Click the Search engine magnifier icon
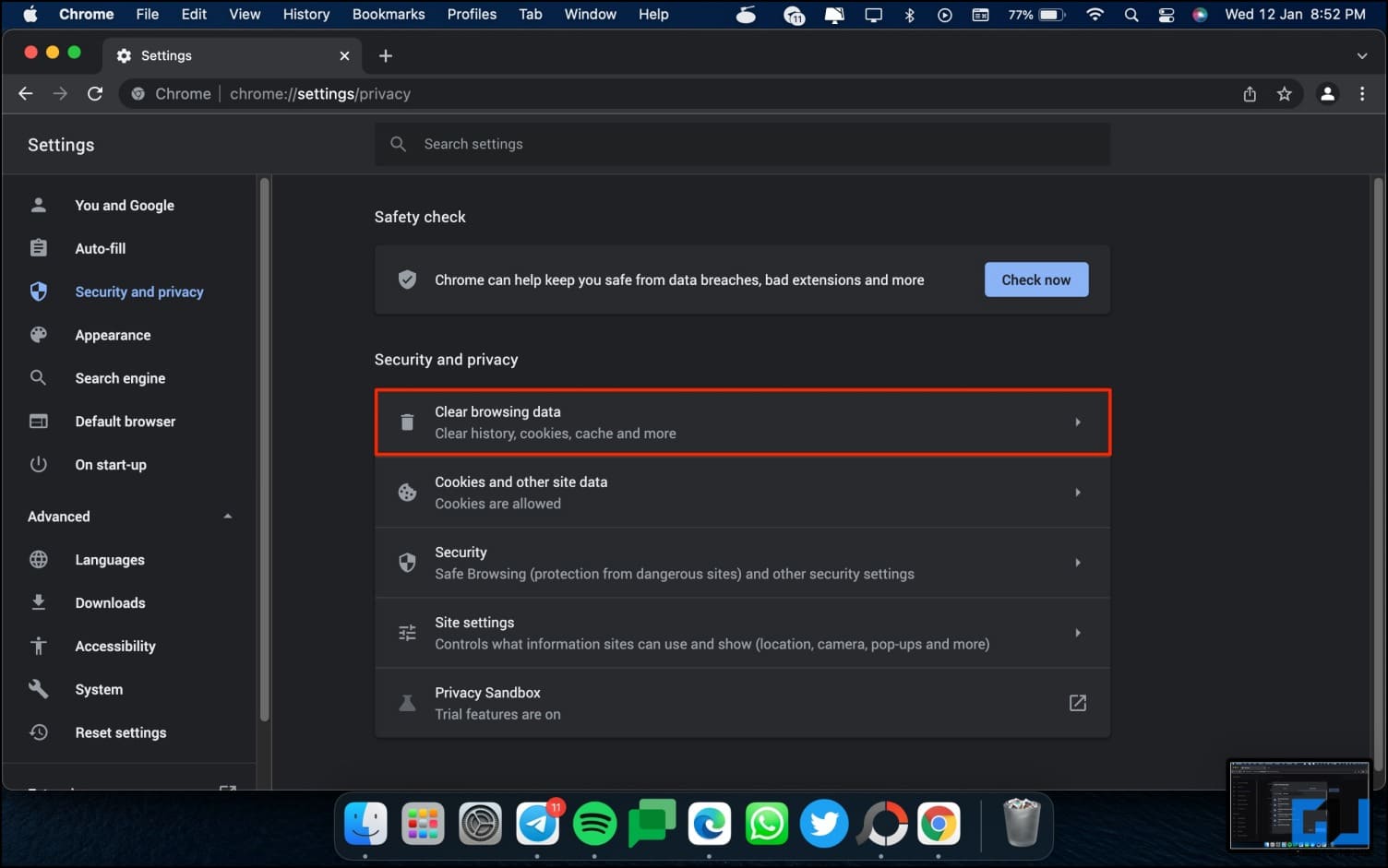1388x868 pixels. pyautogui.click(x=39, y=378)
